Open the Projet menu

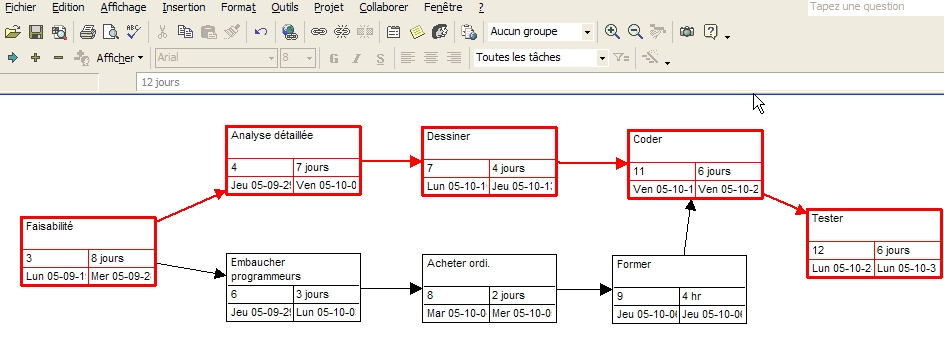(x=329, y=8)
